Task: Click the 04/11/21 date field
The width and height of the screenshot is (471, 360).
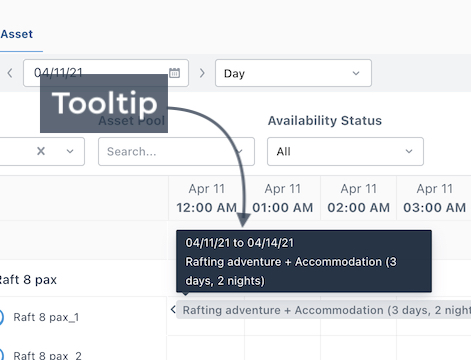Action: [106, 73]
